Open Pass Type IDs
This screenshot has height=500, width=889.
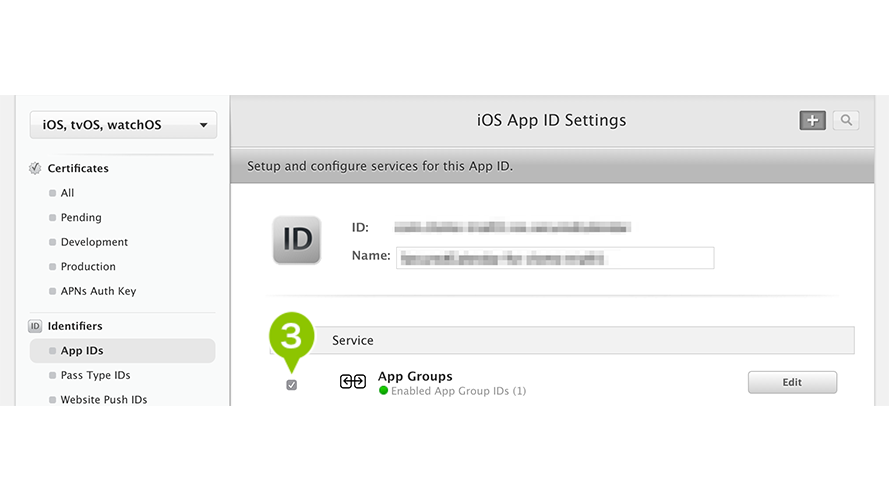click(95, 375)
